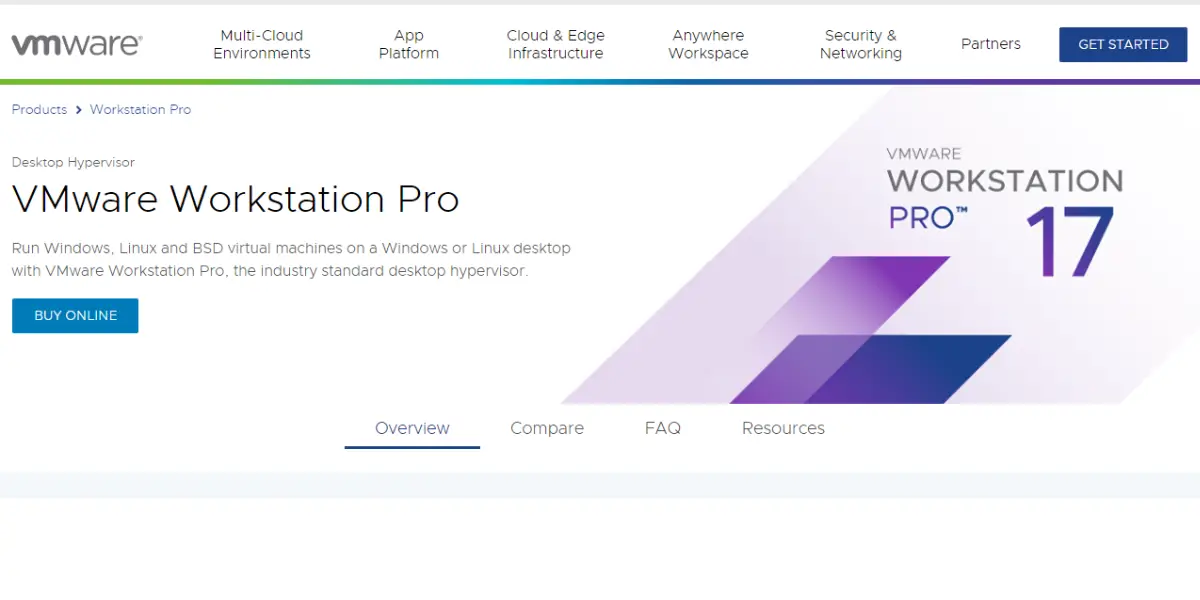Open the Multi-Cloud Environments menu
Screen dimensions: 1200x600
262,44
